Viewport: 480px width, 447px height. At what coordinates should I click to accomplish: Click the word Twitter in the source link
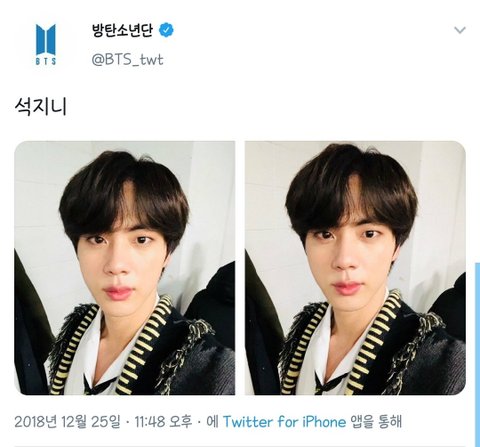(x=248, y=422)
